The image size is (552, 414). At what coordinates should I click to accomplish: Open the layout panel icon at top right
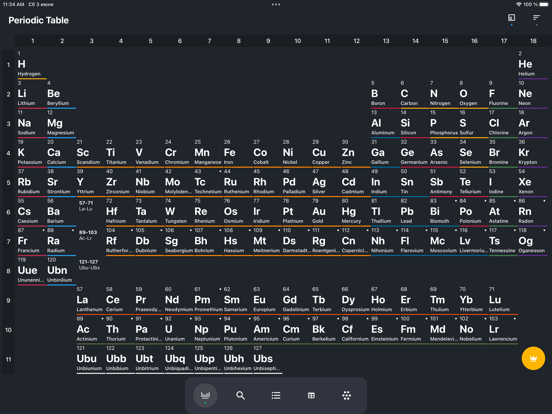(x=512, y=18)
